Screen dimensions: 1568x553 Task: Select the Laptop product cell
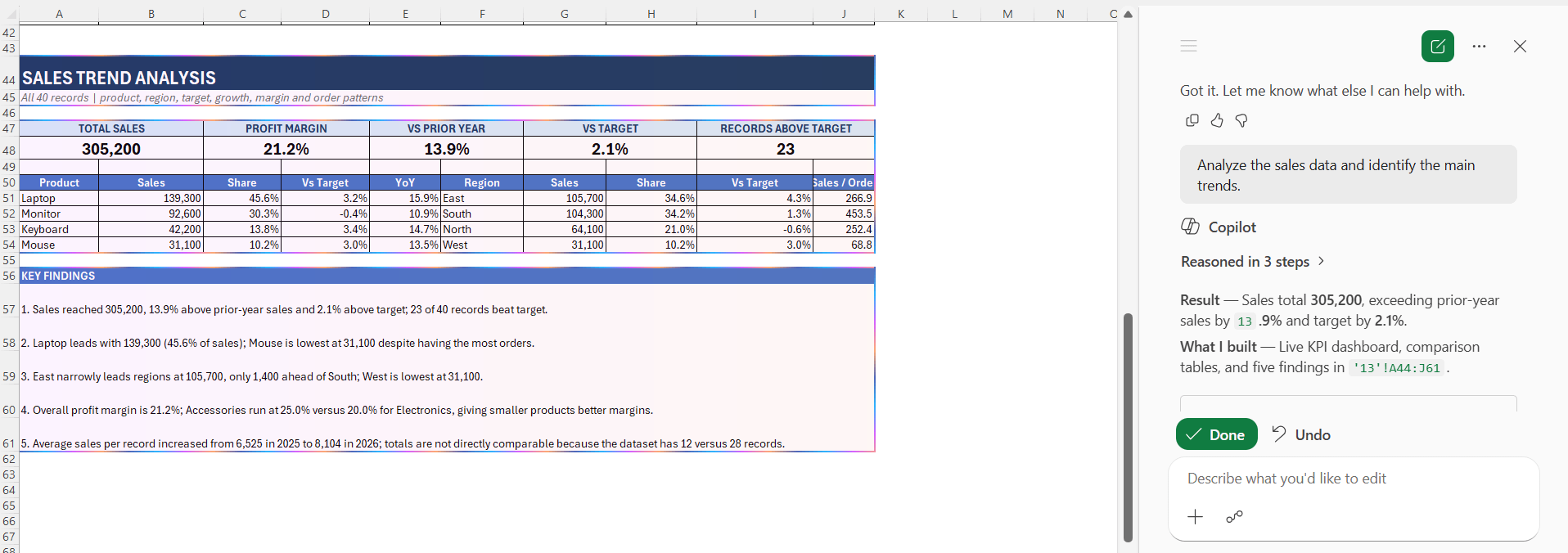(59, 198)
